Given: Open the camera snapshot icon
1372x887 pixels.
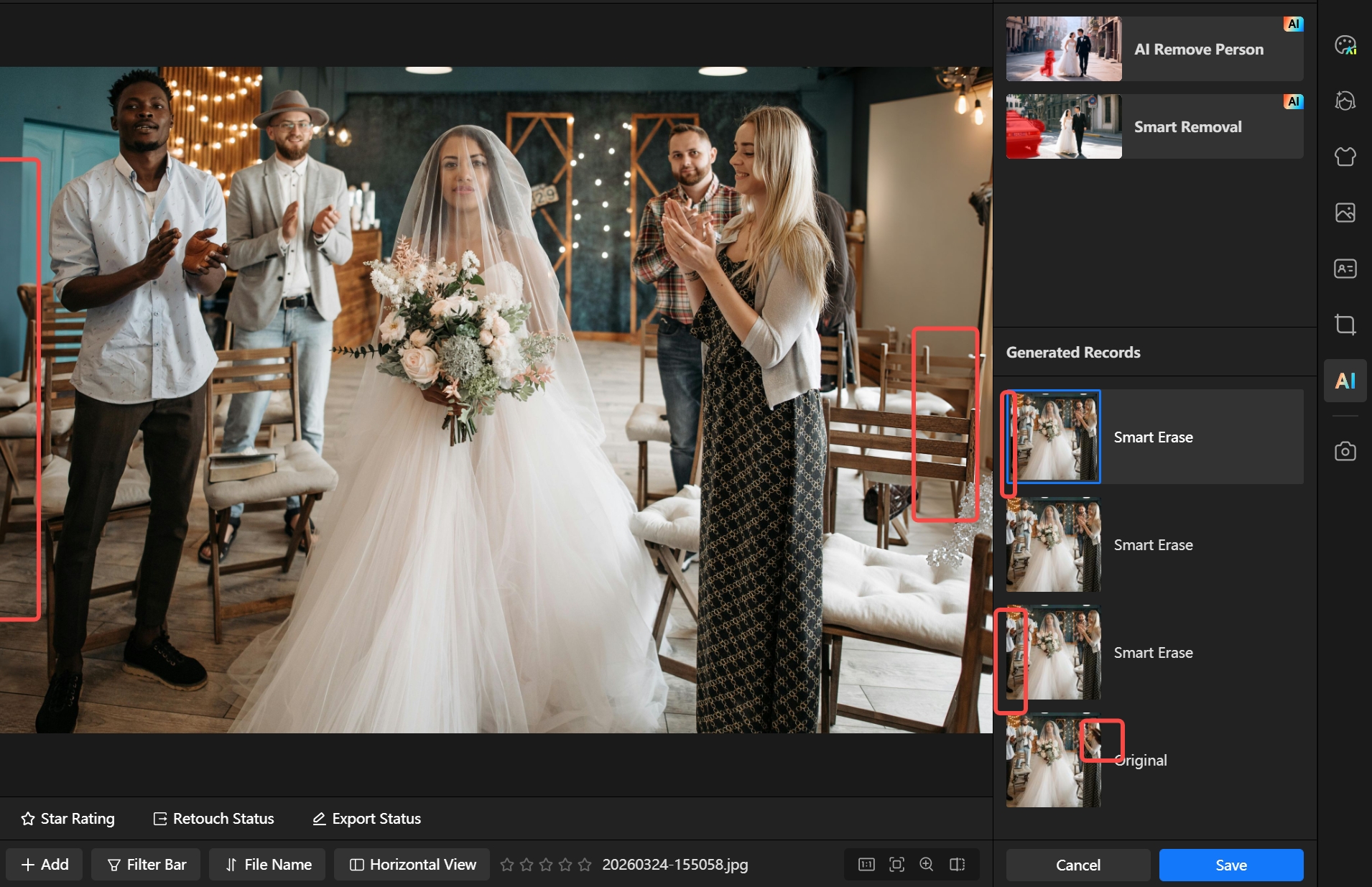Looking at the screenshot, I should [1345, 451].
